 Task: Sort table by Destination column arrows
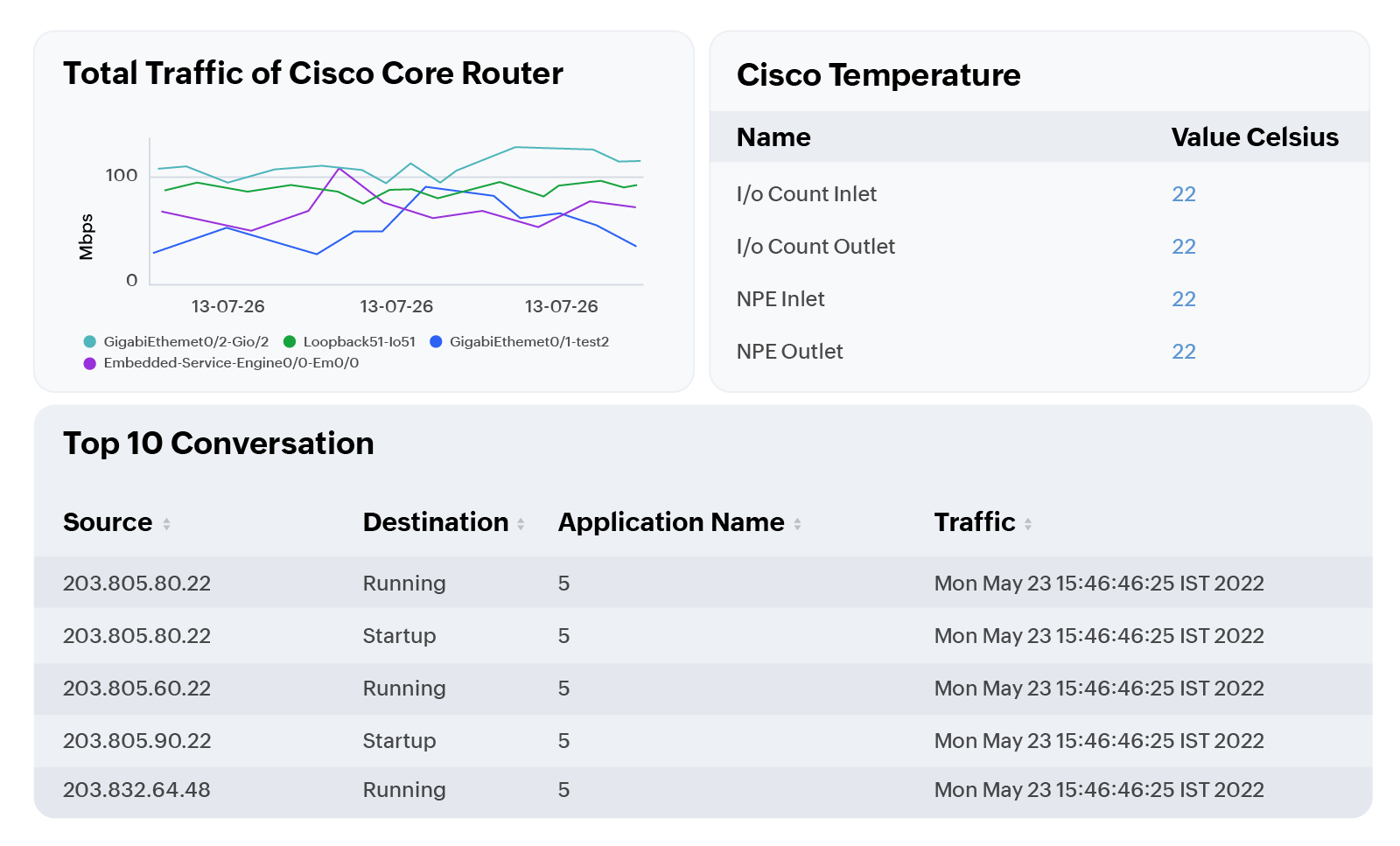(x=521, y=524)
